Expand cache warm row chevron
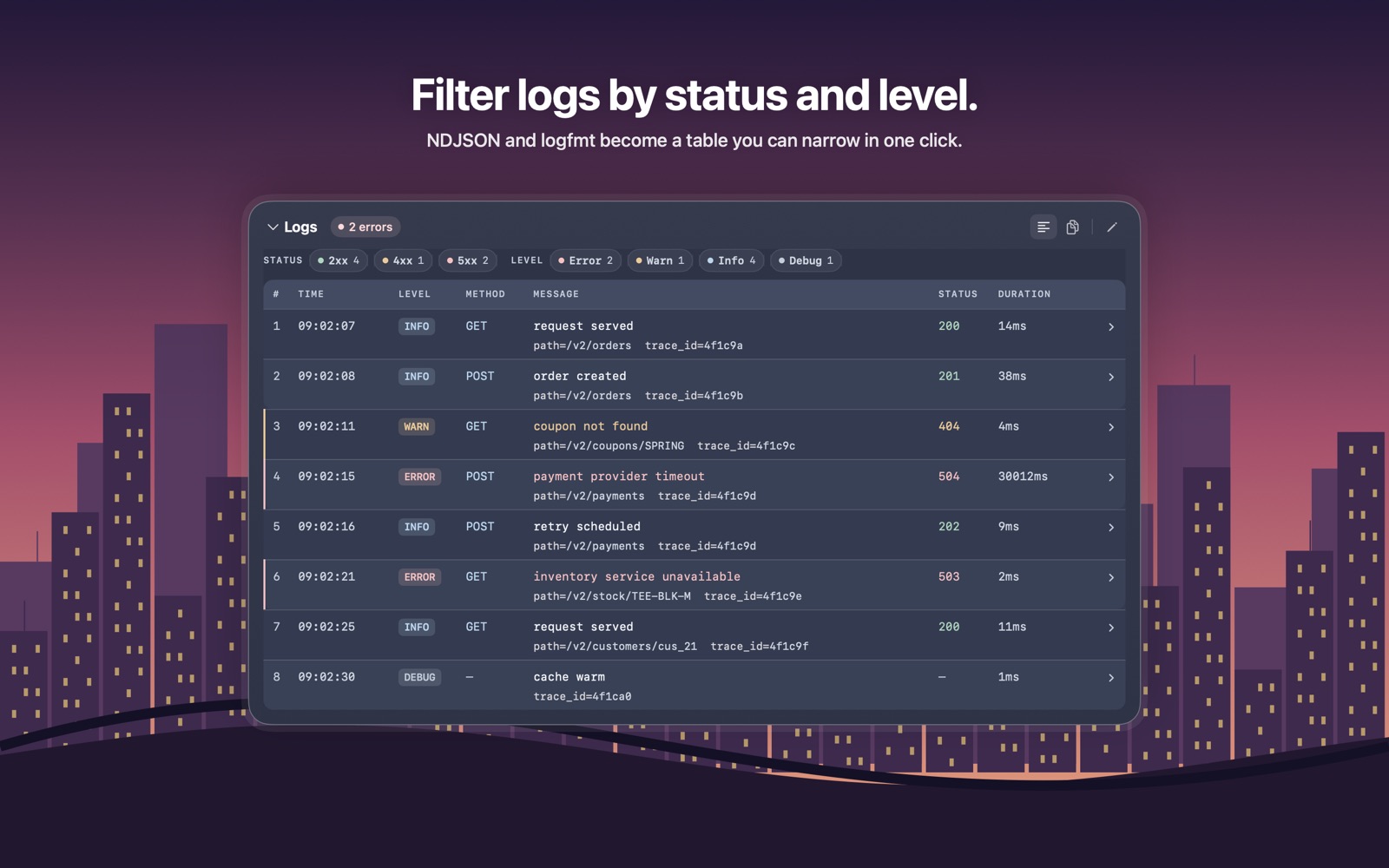This screenshot has width=1389, height=868. pyautogui.click(x=1111, y=678)
